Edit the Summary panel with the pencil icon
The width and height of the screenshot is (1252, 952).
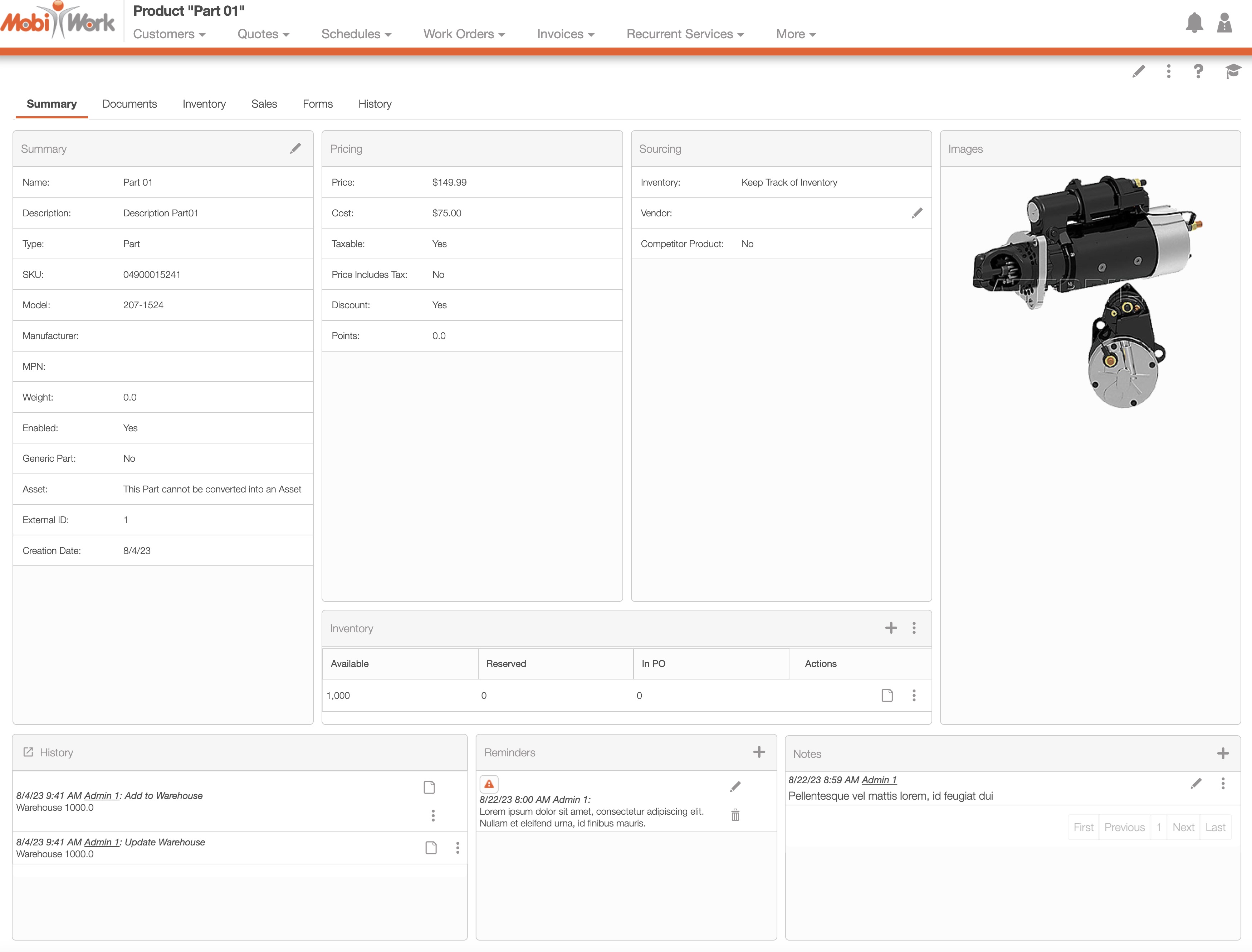(x=295, y=148)
